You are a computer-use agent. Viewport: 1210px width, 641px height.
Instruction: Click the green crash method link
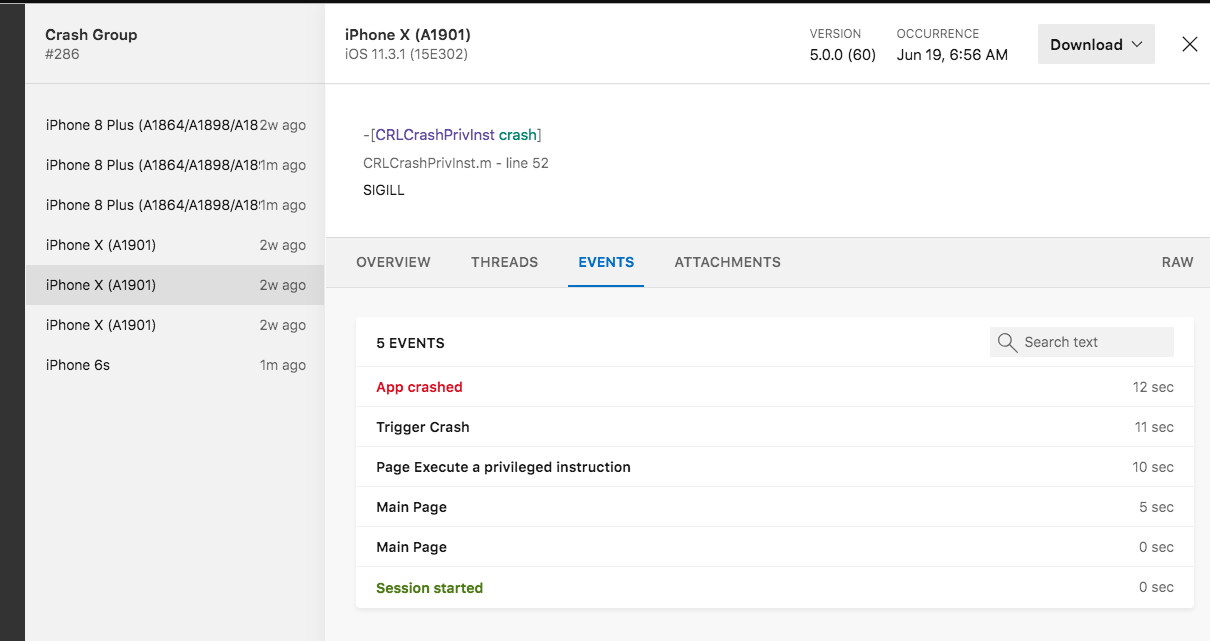click(x=518, y=134)
